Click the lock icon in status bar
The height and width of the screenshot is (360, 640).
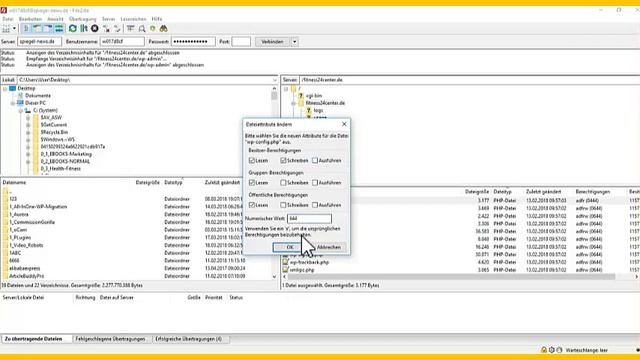(544, 350)
